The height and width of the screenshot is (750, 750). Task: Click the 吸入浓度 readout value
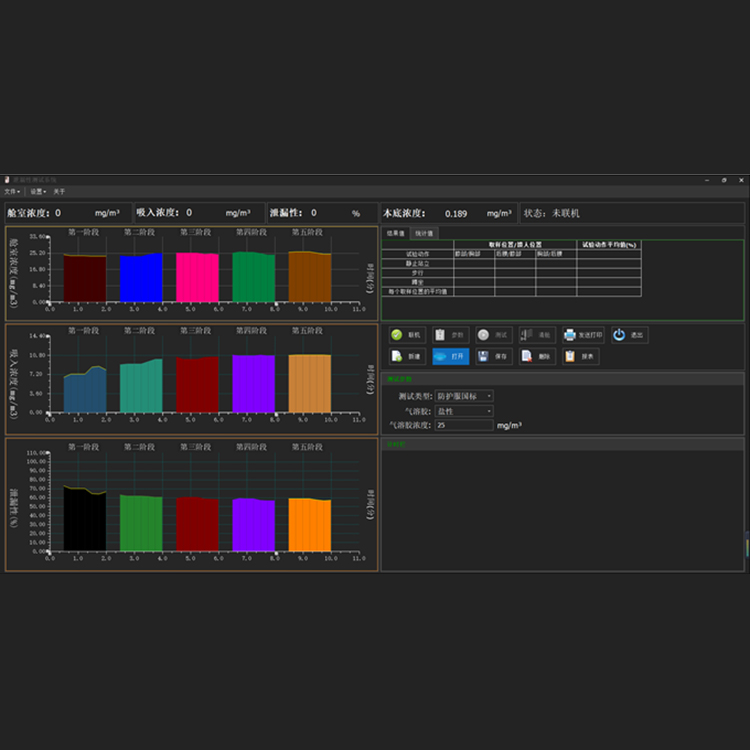click(189, 213)
